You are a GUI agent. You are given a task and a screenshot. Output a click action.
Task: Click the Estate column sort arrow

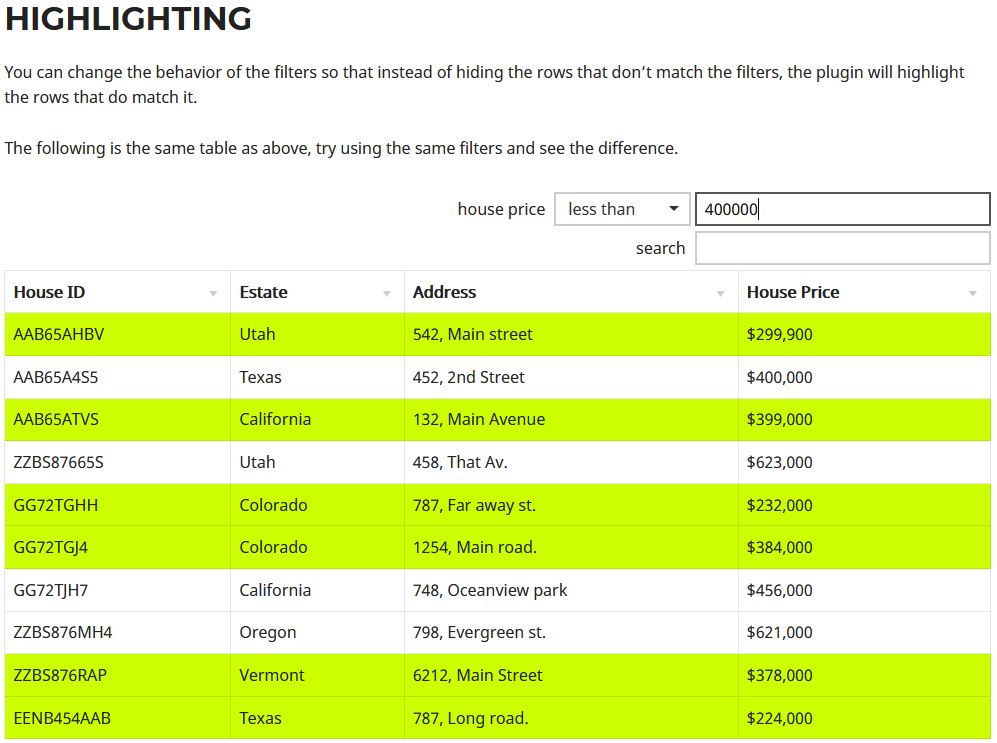[387, 294]
